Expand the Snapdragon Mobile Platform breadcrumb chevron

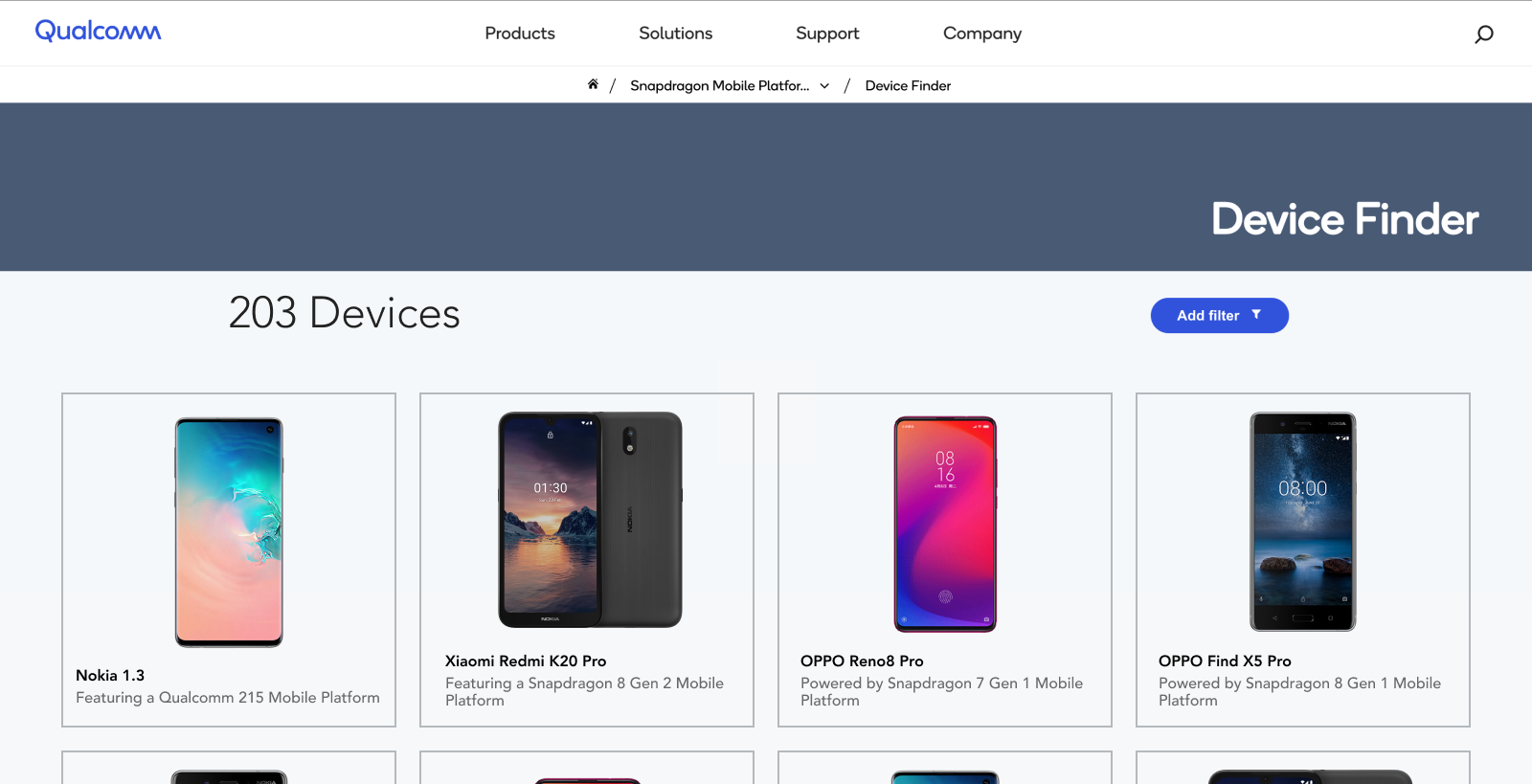[824, 86]
